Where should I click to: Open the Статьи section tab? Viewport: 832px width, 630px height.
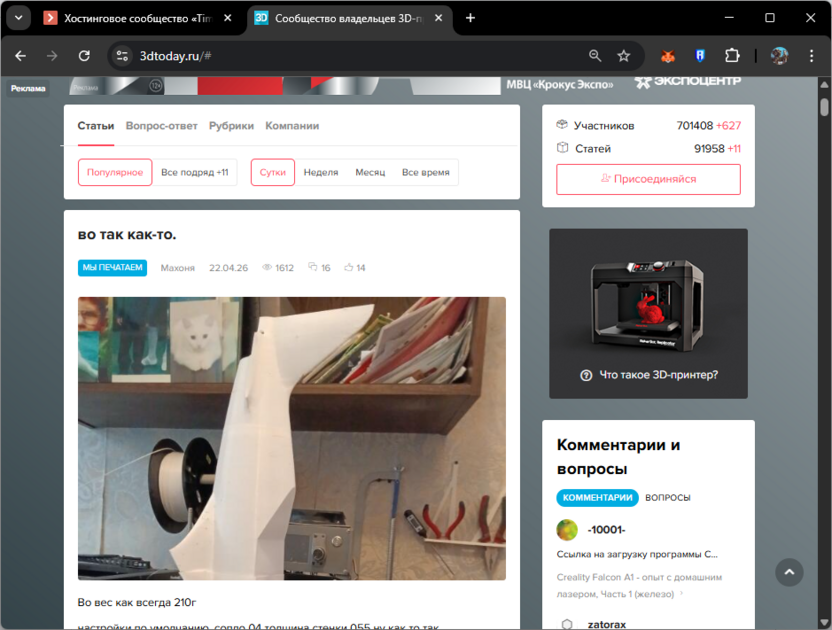[96, 126]
